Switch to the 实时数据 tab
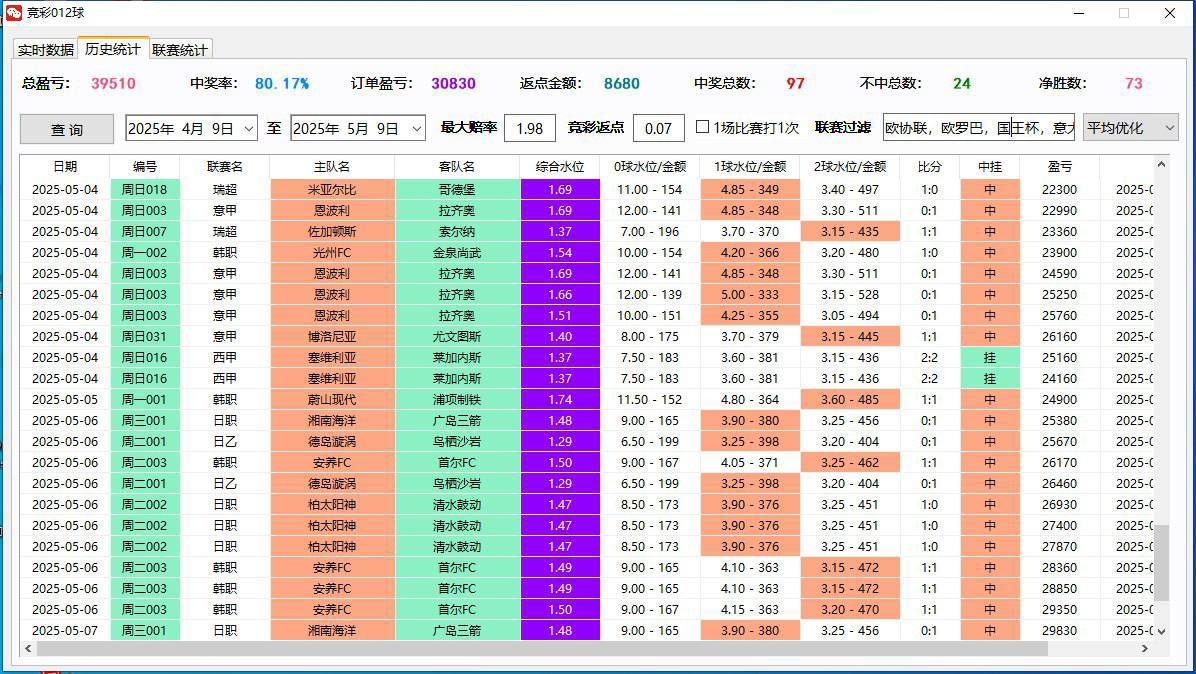Screen dimensions: 1196x674 (44, 48)
